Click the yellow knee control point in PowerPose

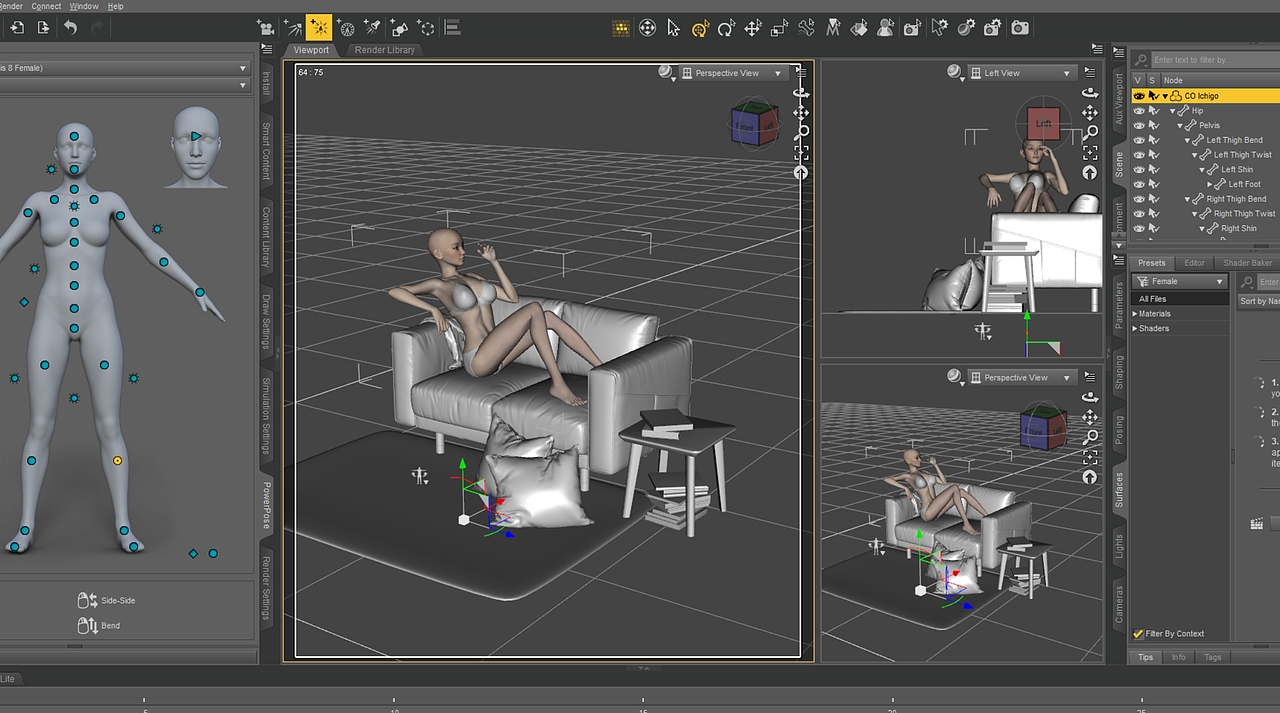[118, 460]
